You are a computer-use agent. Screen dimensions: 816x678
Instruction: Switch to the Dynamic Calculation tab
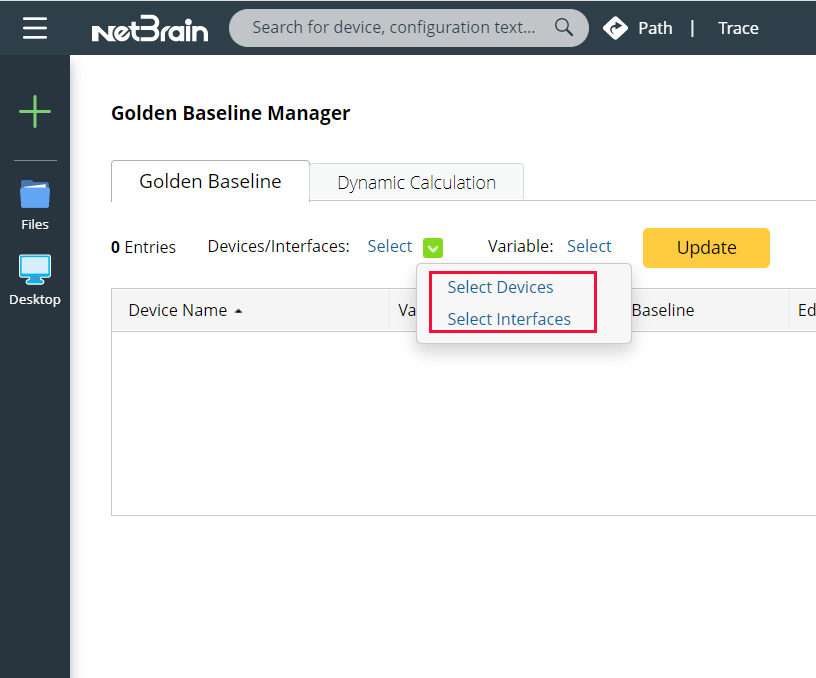[416, 182]
